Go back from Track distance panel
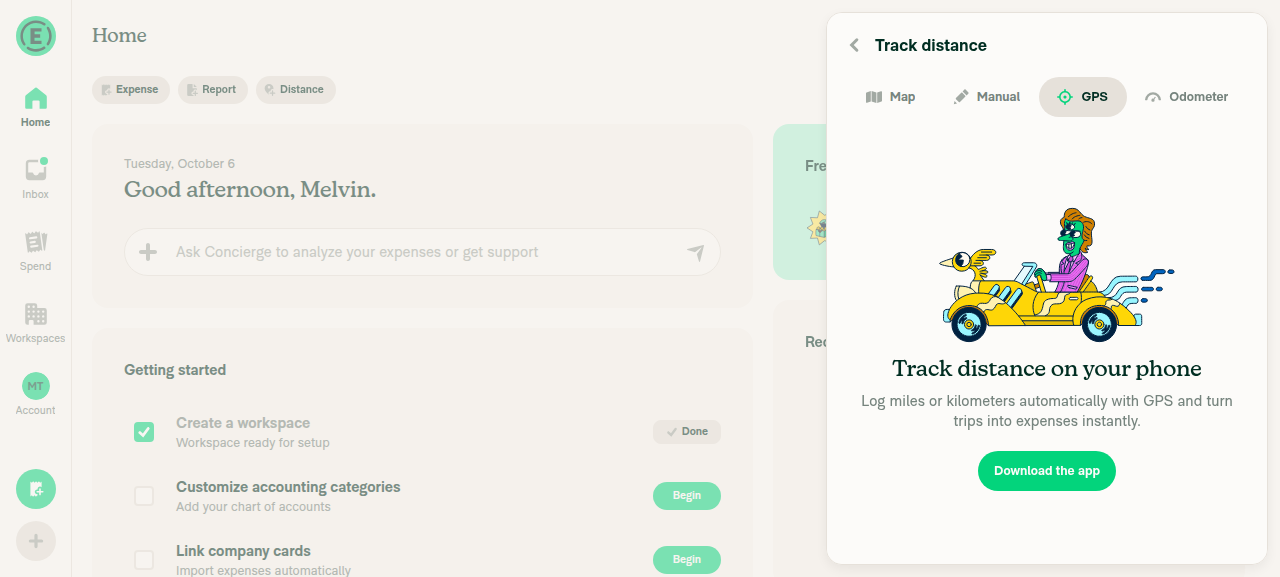The image size is (1280, 577). coord(854,45)
